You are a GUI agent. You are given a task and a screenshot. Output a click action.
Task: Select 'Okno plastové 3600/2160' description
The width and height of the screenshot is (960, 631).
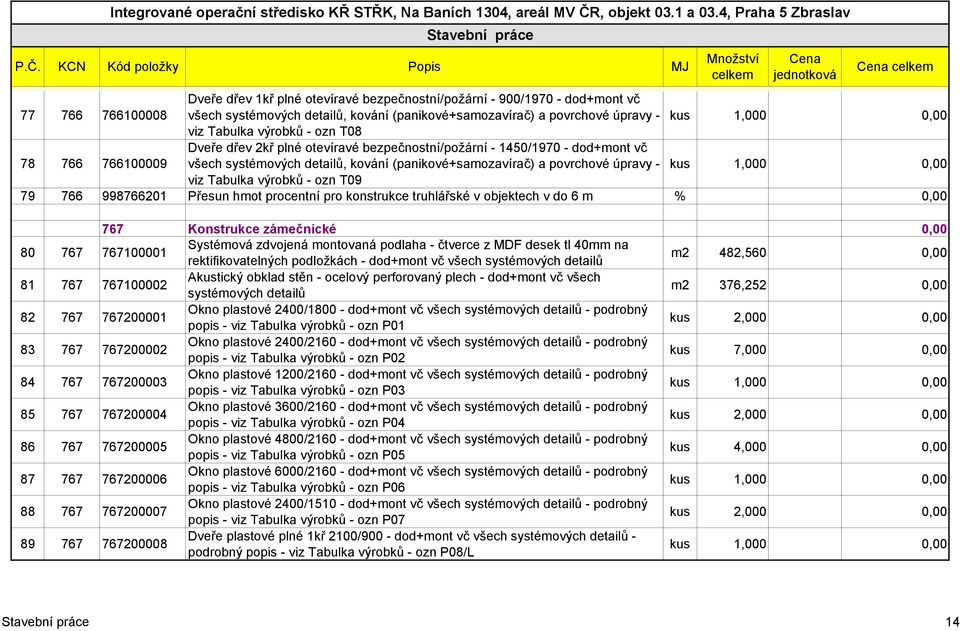click(418, 415)
